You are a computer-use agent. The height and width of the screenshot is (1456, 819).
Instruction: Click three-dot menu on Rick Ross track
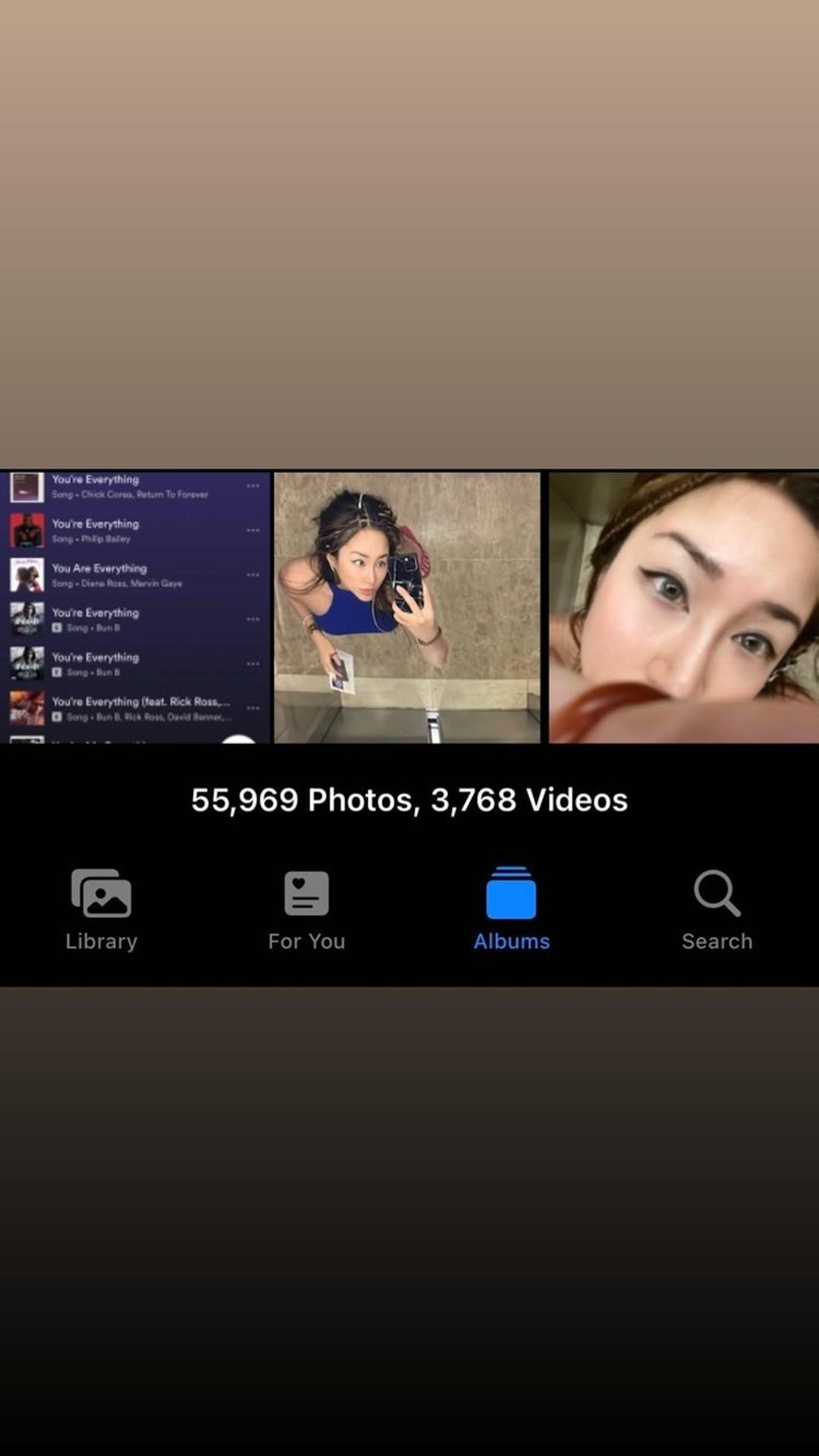click(x=253, y=708)
